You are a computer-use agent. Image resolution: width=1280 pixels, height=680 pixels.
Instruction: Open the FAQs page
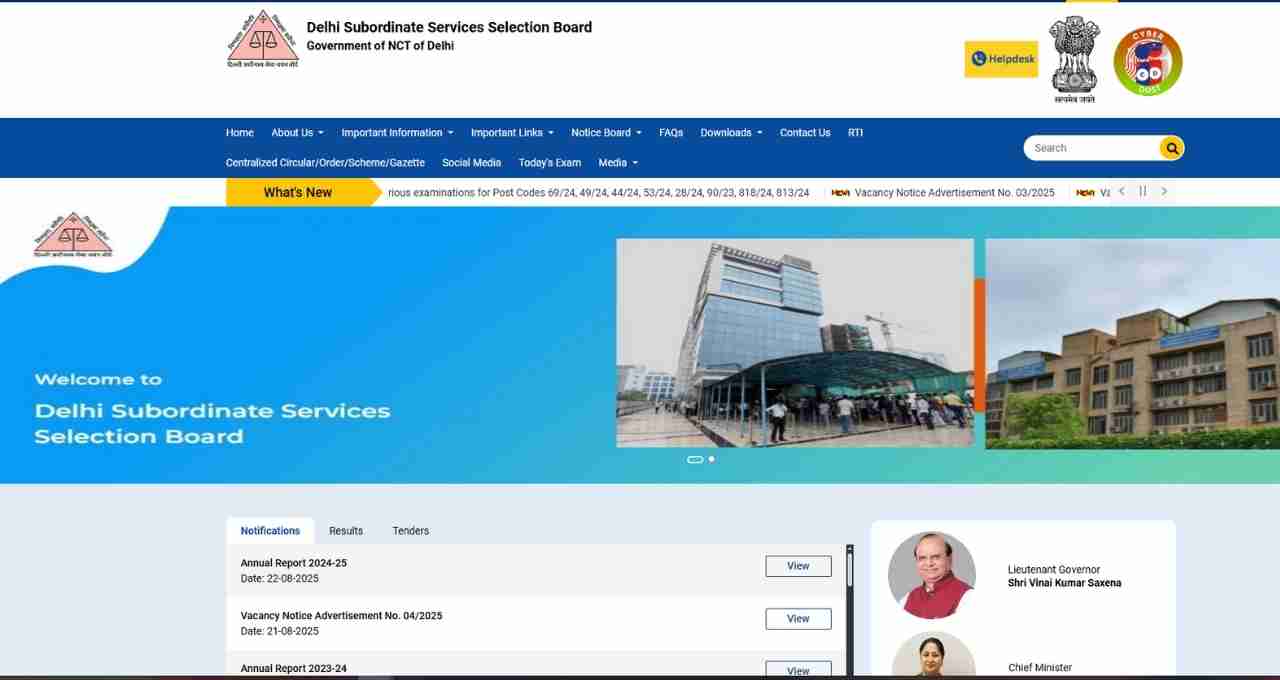(x=671, y=132)
